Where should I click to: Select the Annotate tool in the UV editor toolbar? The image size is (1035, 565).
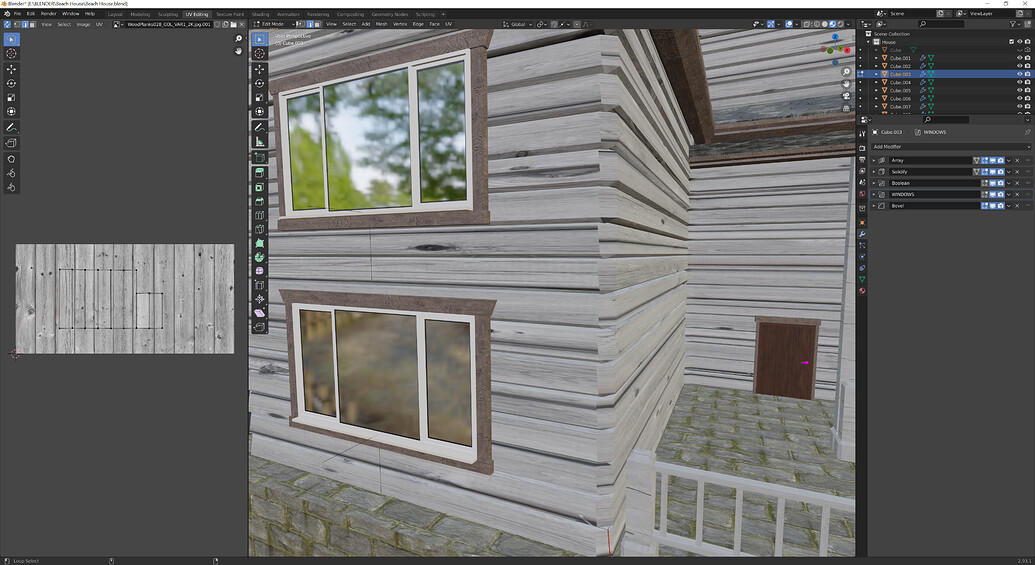click(11, 127)
